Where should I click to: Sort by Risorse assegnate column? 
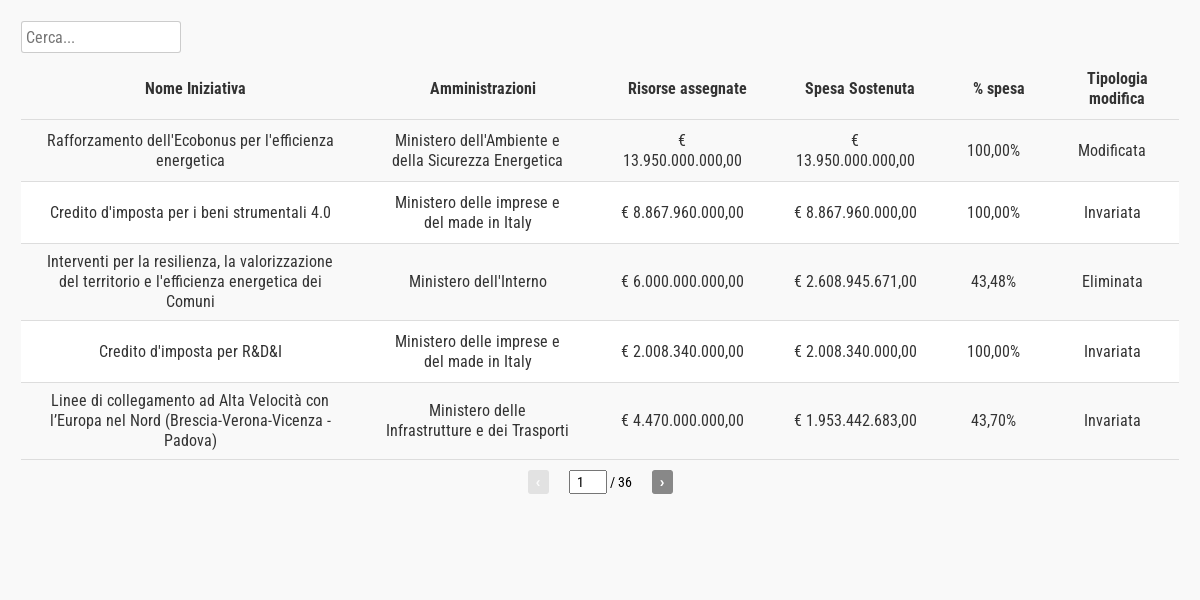(x=687, y=88)
